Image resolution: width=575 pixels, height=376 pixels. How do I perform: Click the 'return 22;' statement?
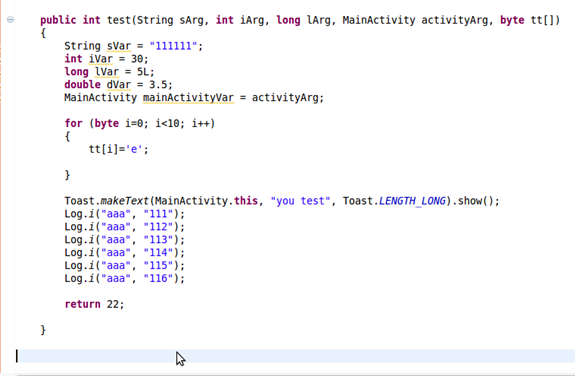coord(94,304)
